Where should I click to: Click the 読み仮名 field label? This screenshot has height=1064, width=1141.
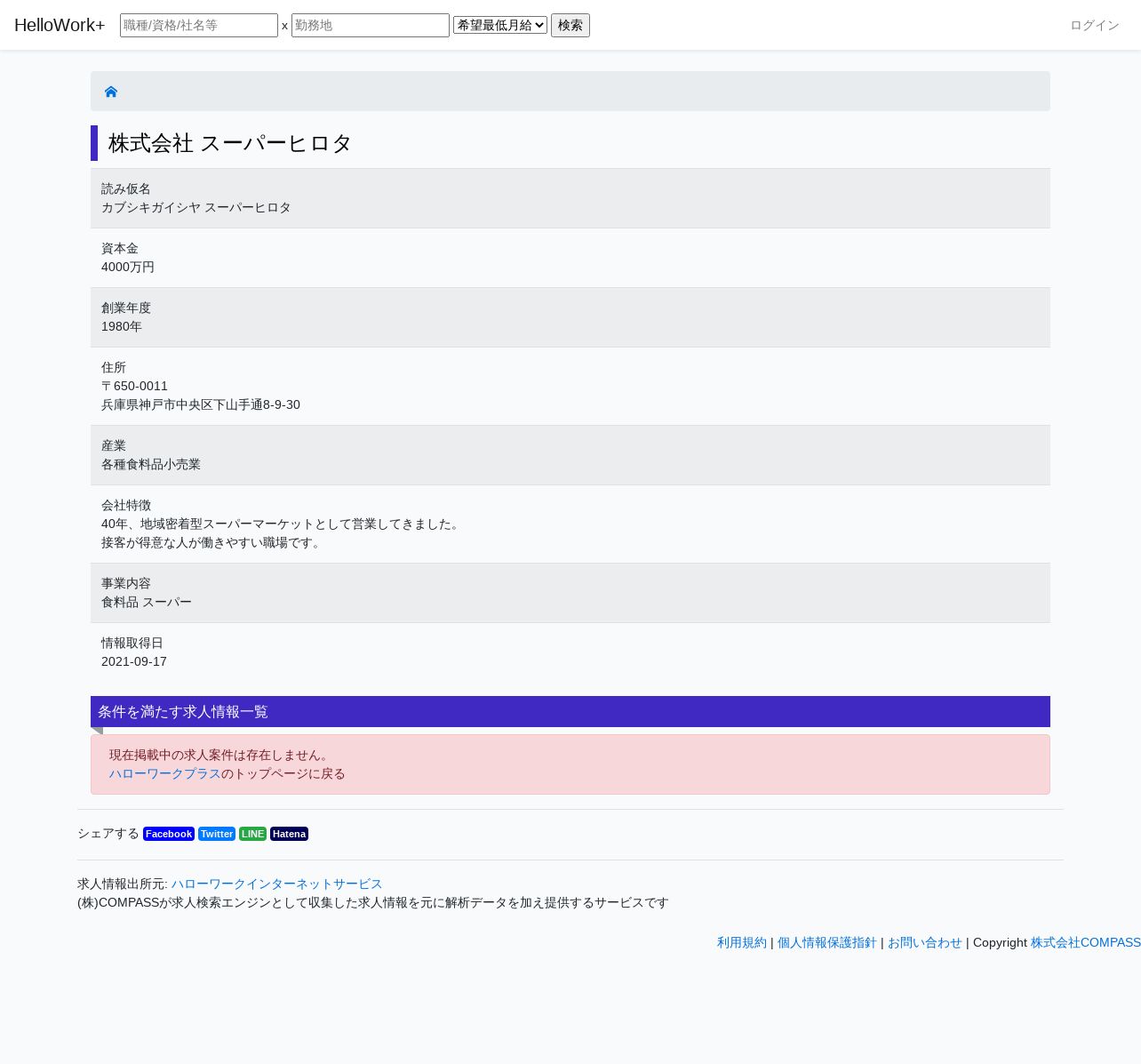(126, 188)
